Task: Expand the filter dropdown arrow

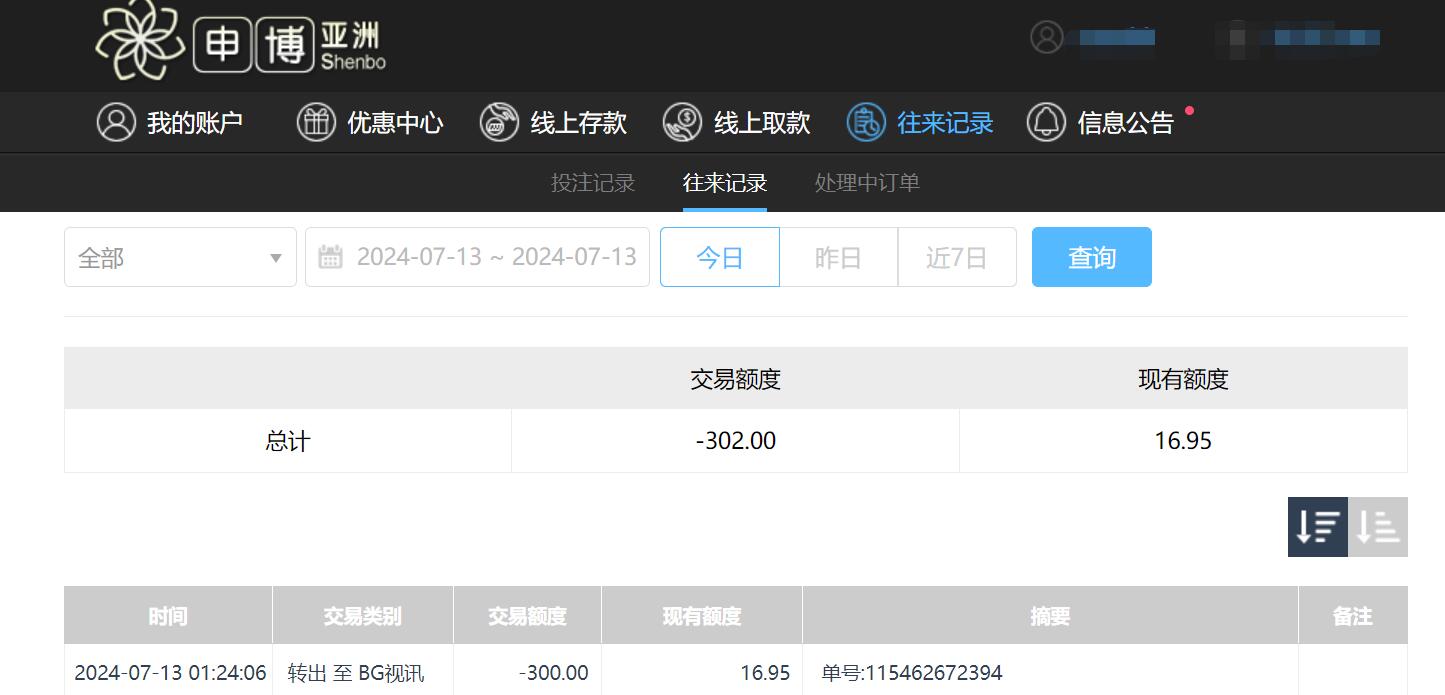Action: [x=276, y=257]
